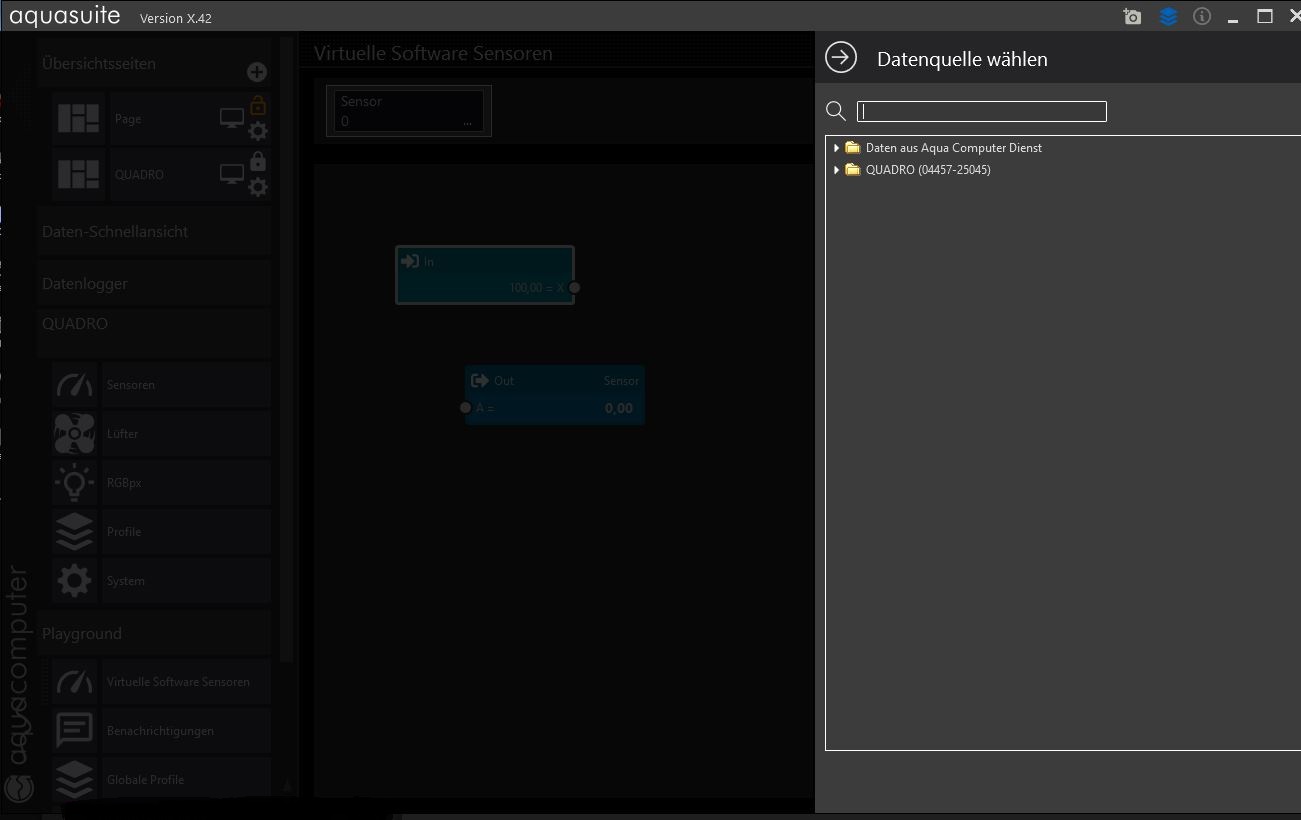The width and height of the screenshot is (1301, 820).
Task: Open the System gear icon
Action: click(x=75, y=581)
